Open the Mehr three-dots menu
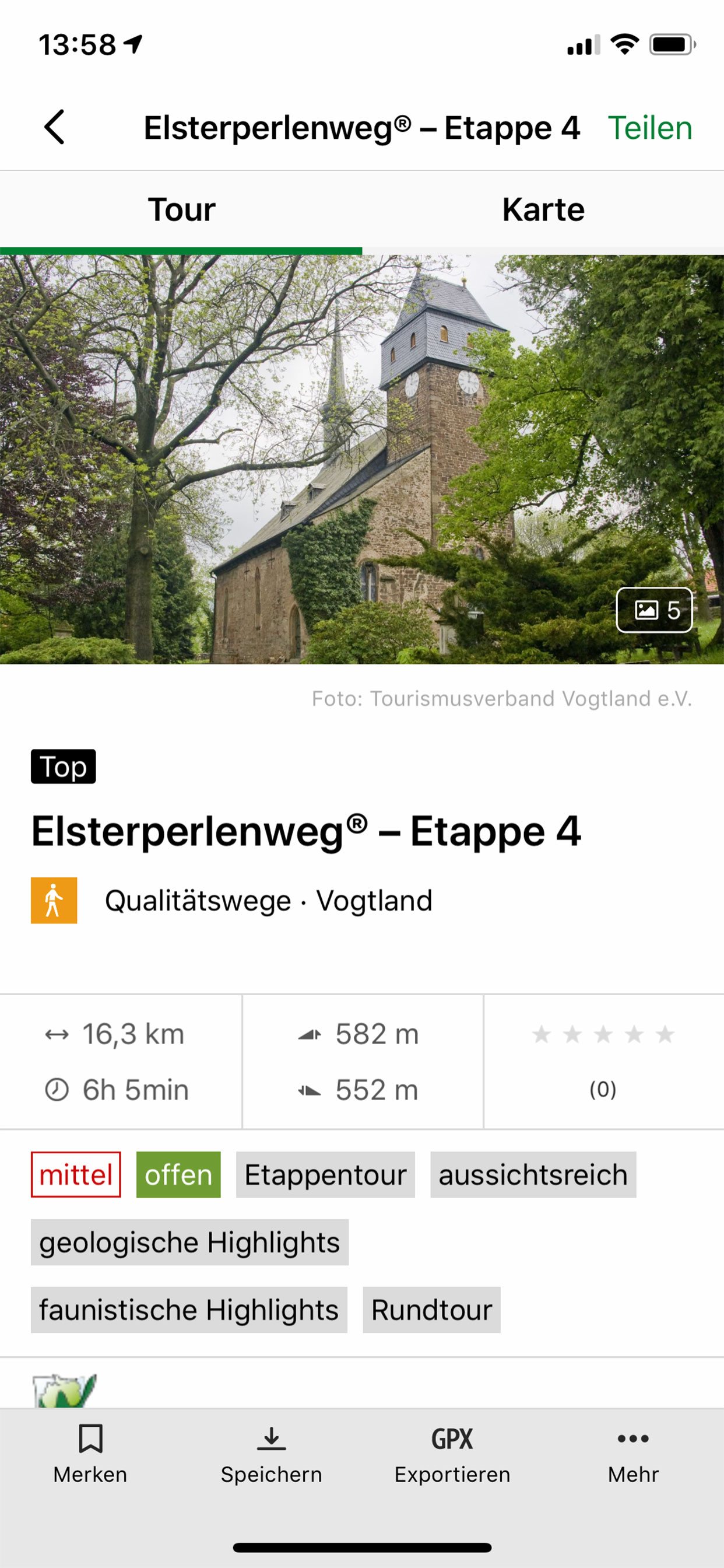Viewport: 724px width, 1568px height. [632, 1438]
